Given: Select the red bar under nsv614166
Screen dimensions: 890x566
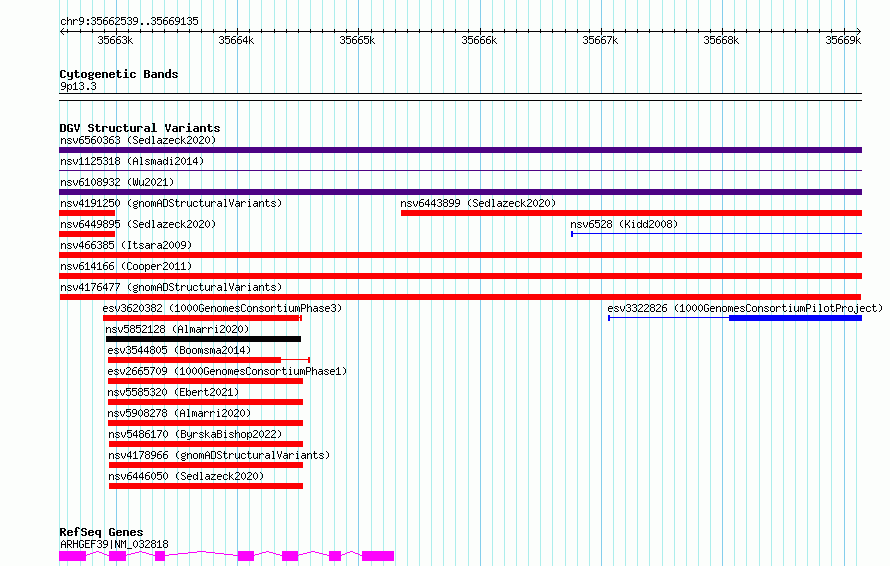Looking at the screenshot, I should tap(460, 276).
